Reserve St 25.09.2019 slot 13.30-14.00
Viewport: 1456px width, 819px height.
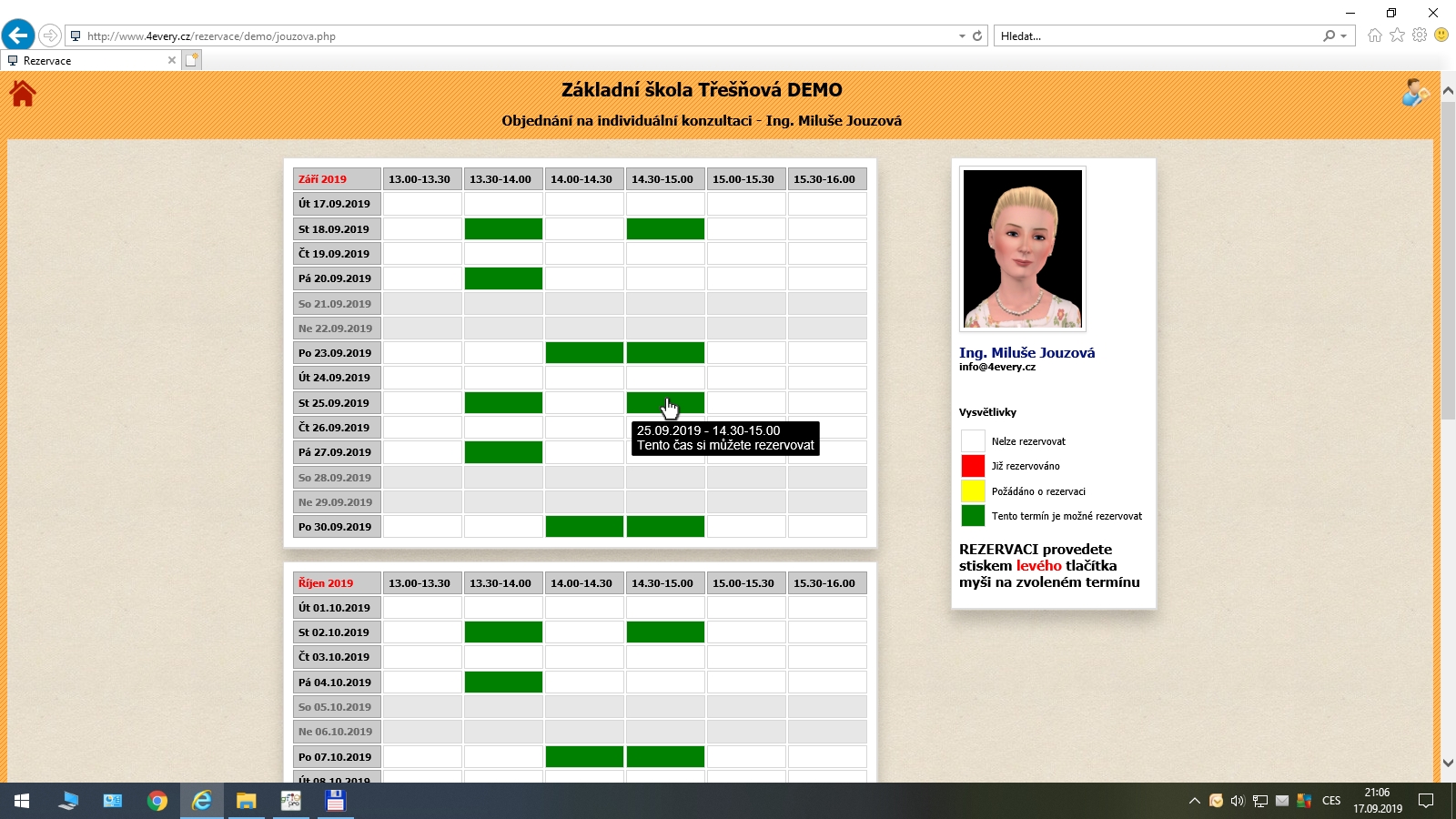pos(503,402)
